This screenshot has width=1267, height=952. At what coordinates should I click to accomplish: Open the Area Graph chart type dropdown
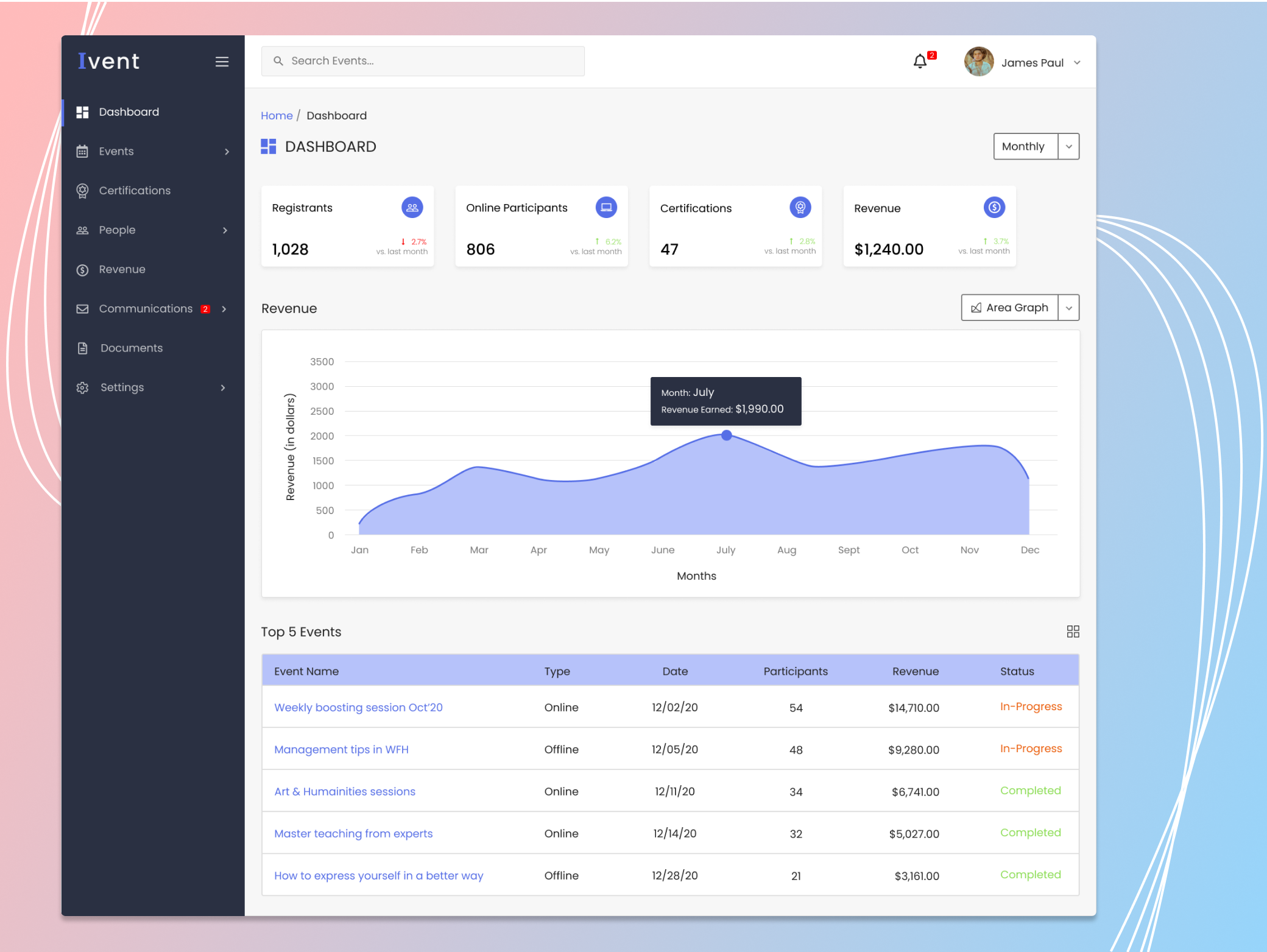click(x=1019, y=308)
